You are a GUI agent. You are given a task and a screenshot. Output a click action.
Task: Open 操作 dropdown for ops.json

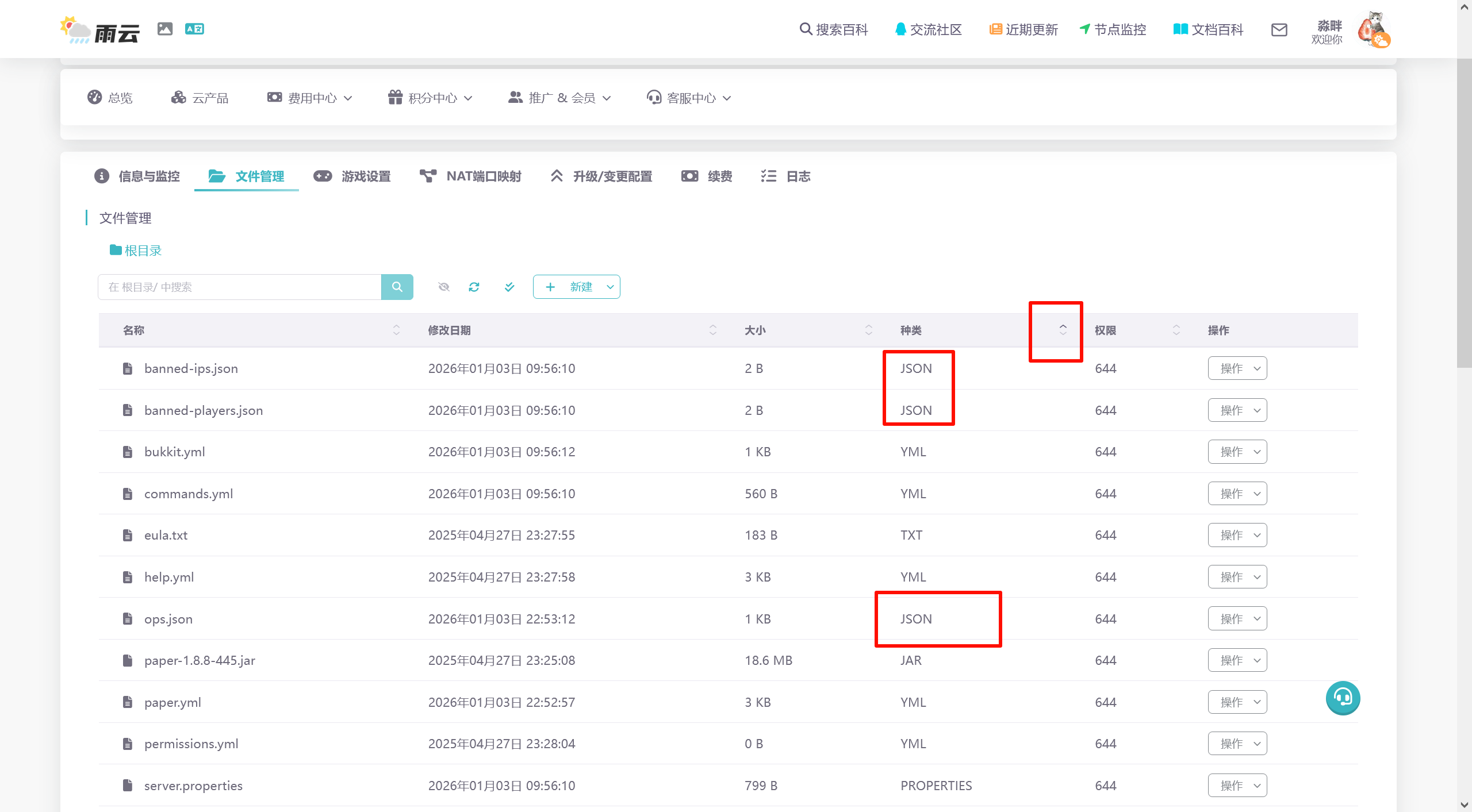point(1237,619)
